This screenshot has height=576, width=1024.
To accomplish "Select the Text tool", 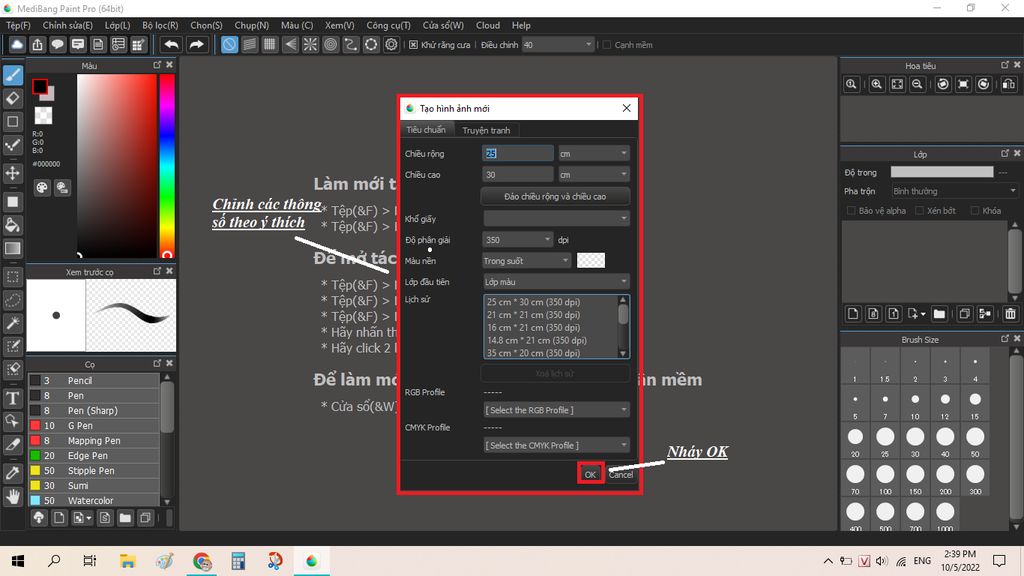I will click(x=12, y=398).
